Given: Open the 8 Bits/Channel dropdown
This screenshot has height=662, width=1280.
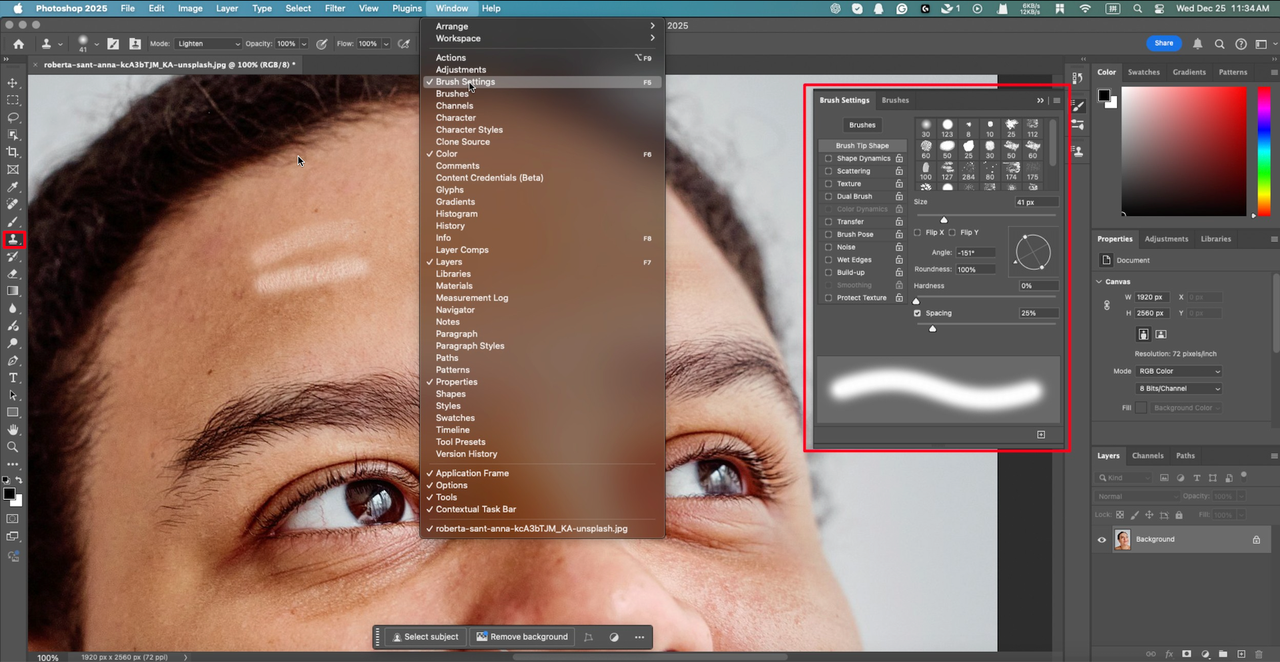Looking at the screenshot, I should coord(1179,388).
